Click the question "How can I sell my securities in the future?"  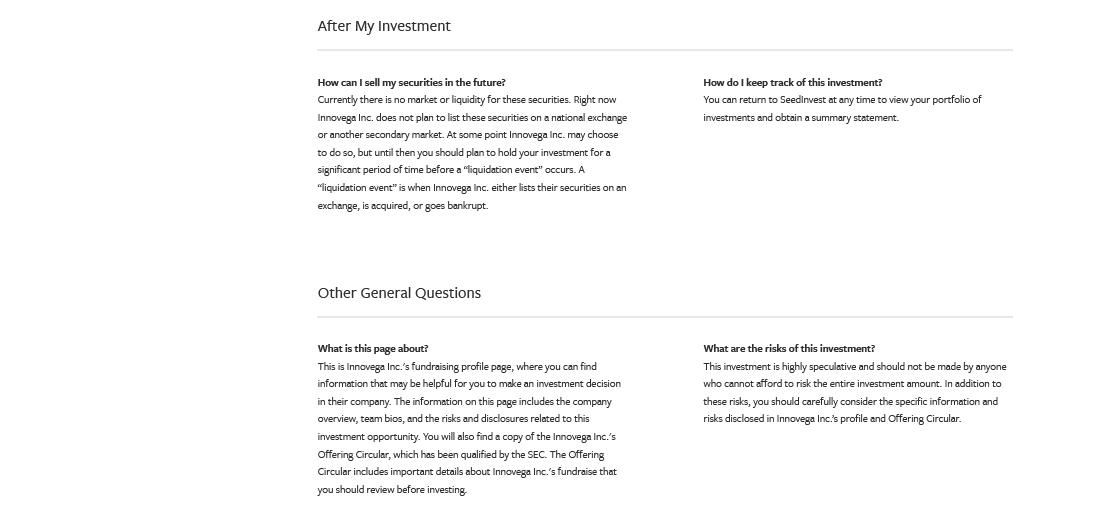point(411,82)
